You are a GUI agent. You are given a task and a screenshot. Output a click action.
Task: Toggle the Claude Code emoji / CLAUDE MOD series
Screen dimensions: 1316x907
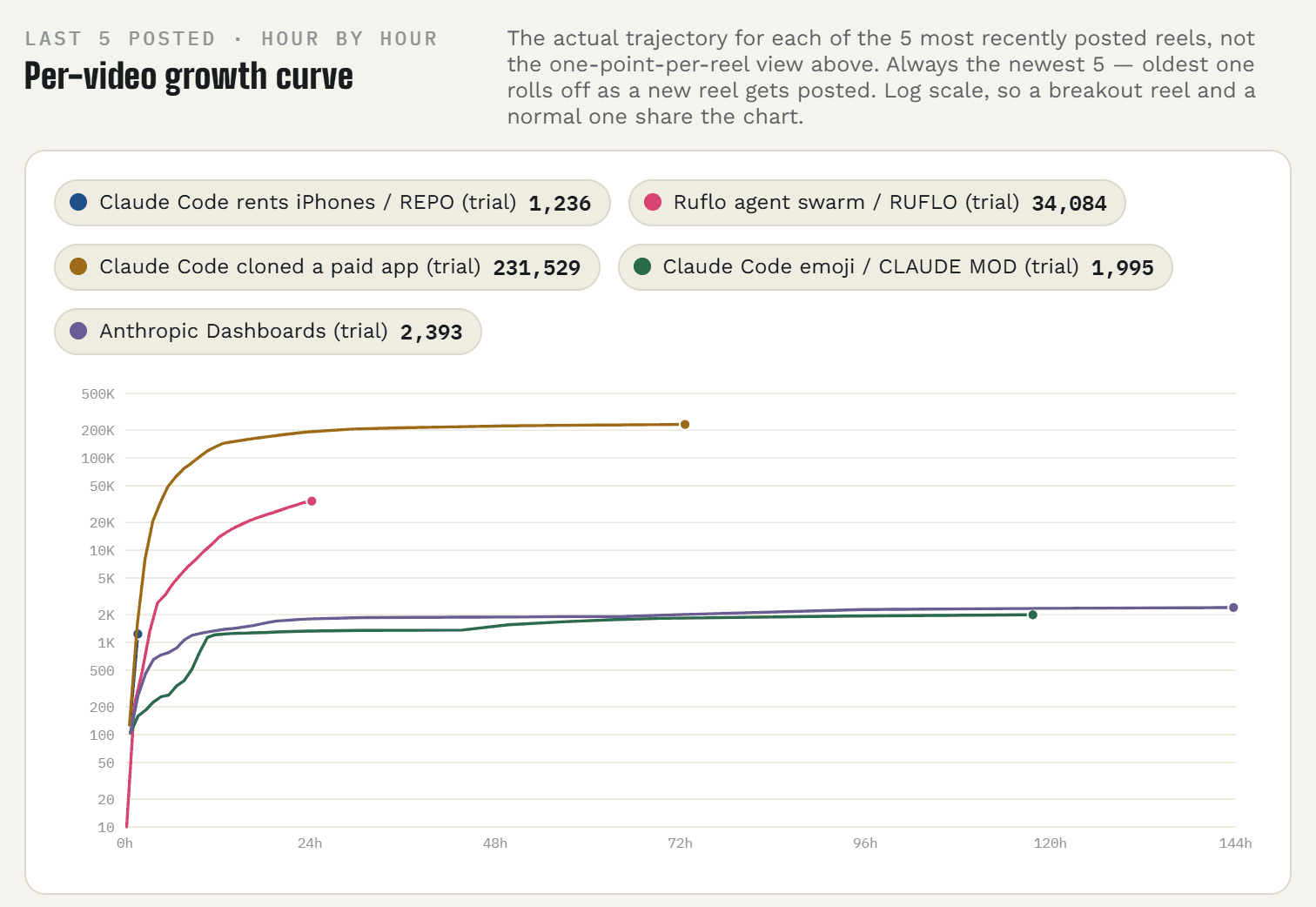895,267
